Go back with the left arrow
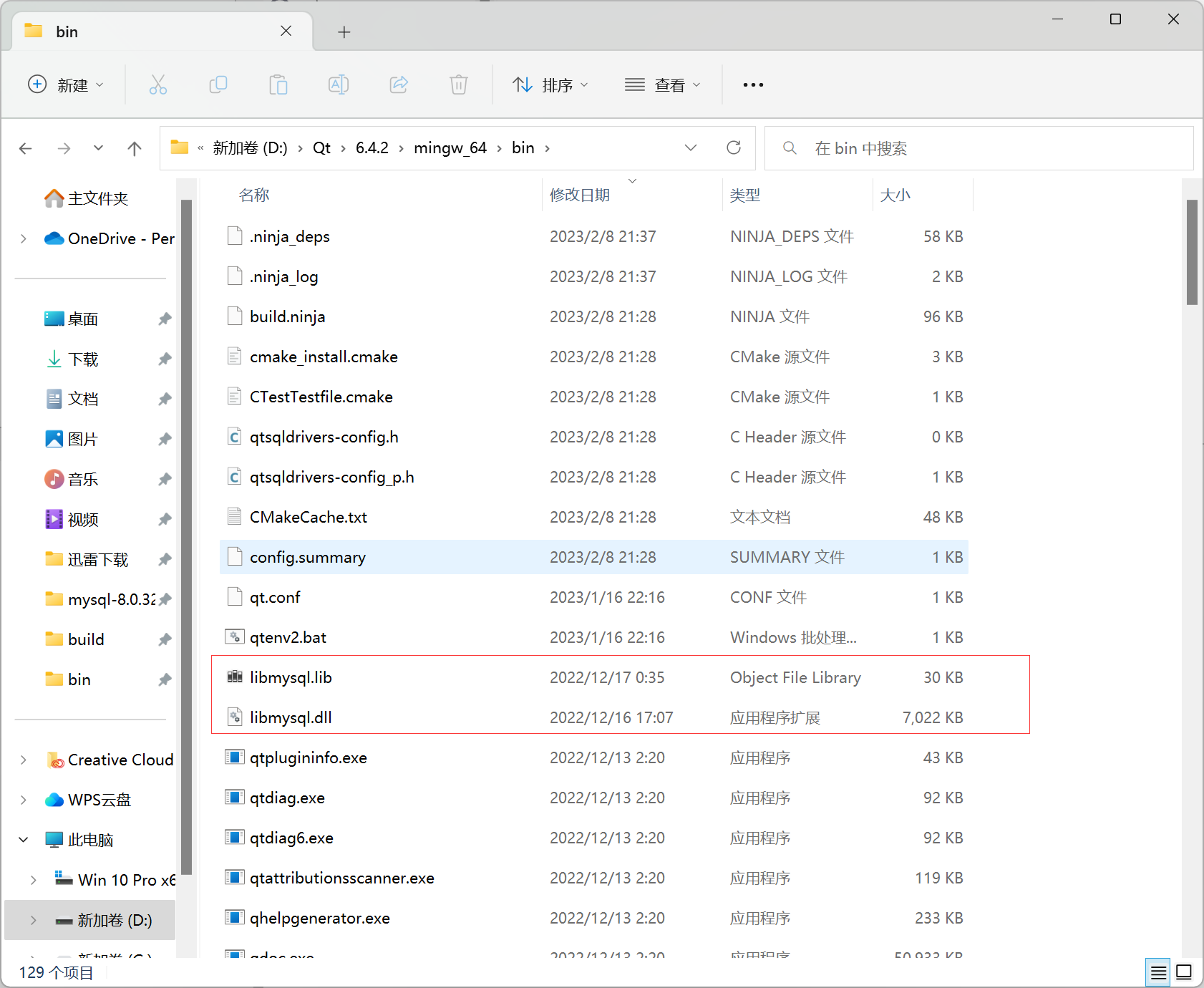 click(26, 148)
